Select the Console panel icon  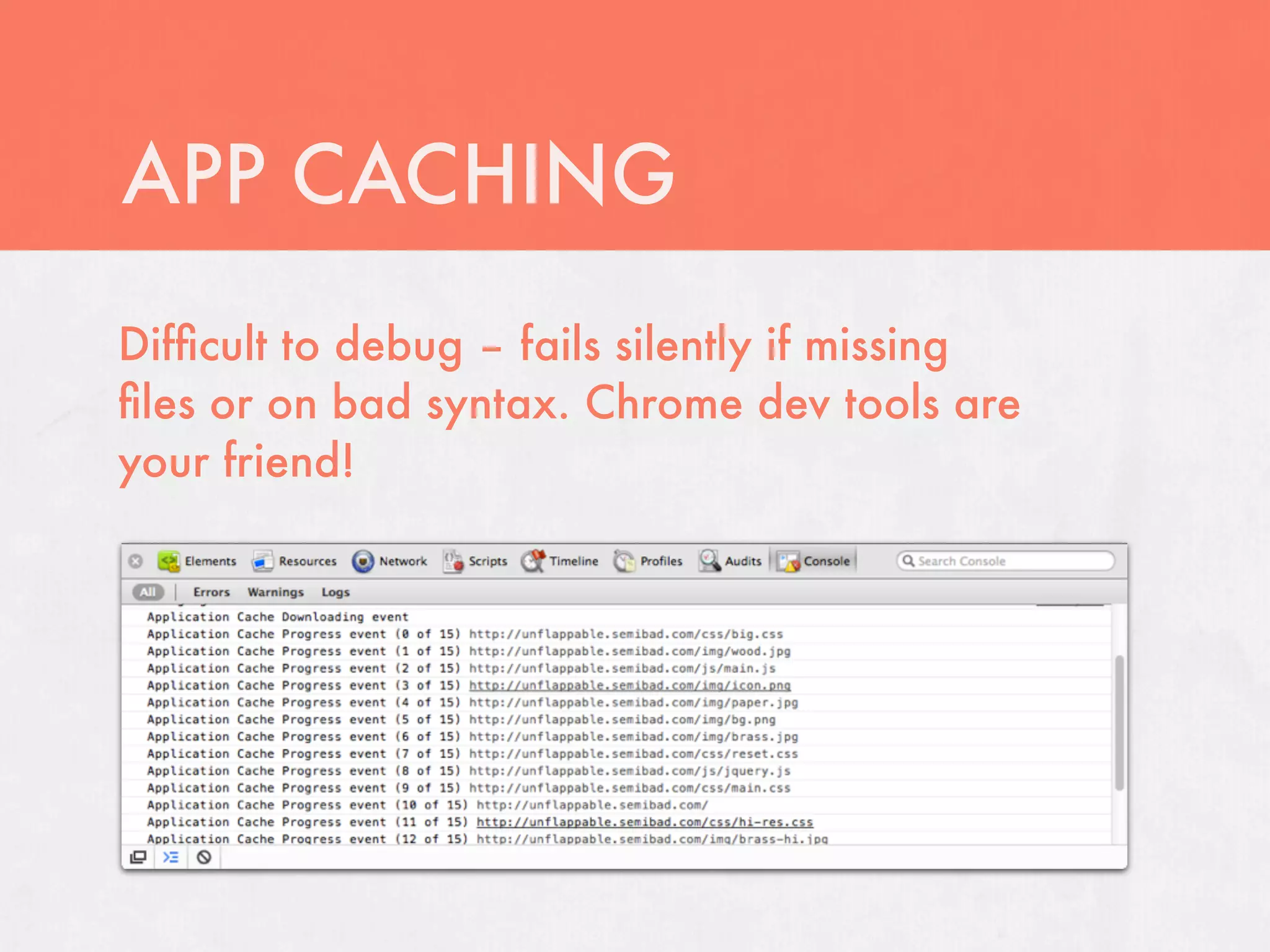click(789, 561)
